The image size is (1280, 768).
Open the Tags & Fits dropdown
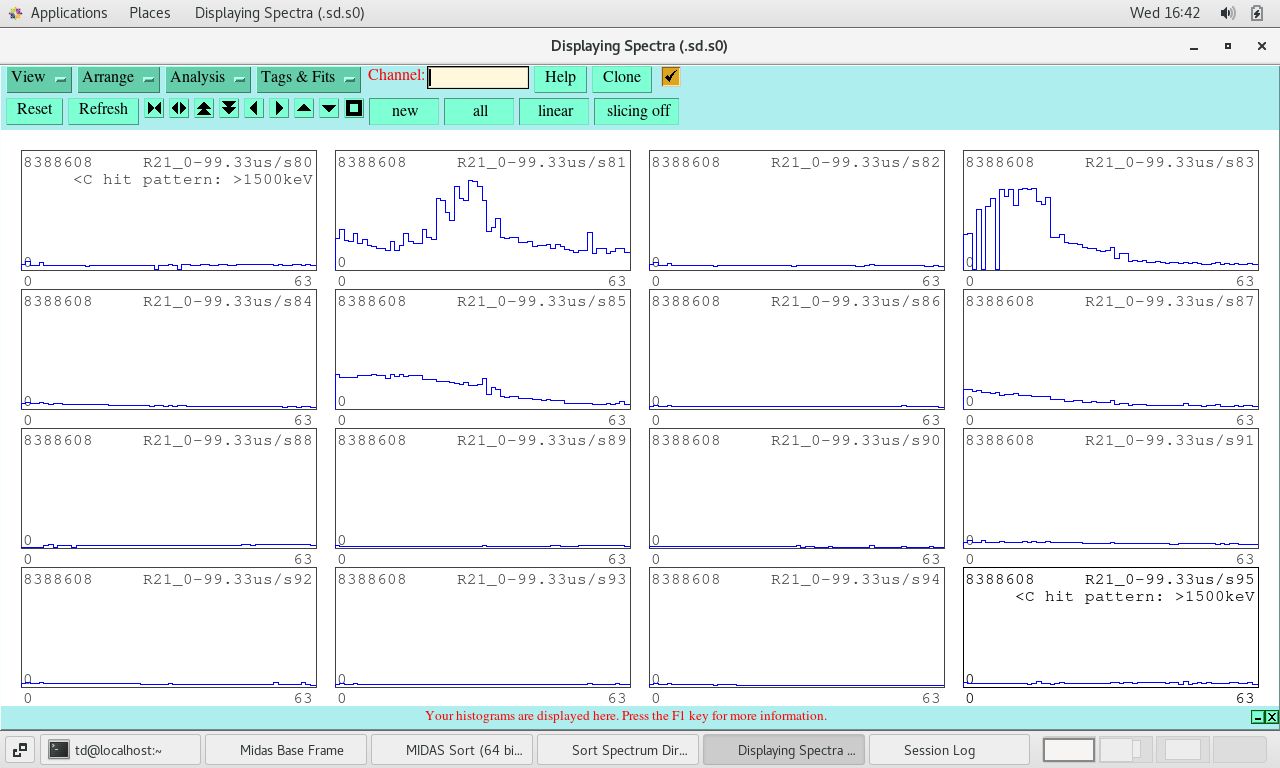[x=308, y=78]
